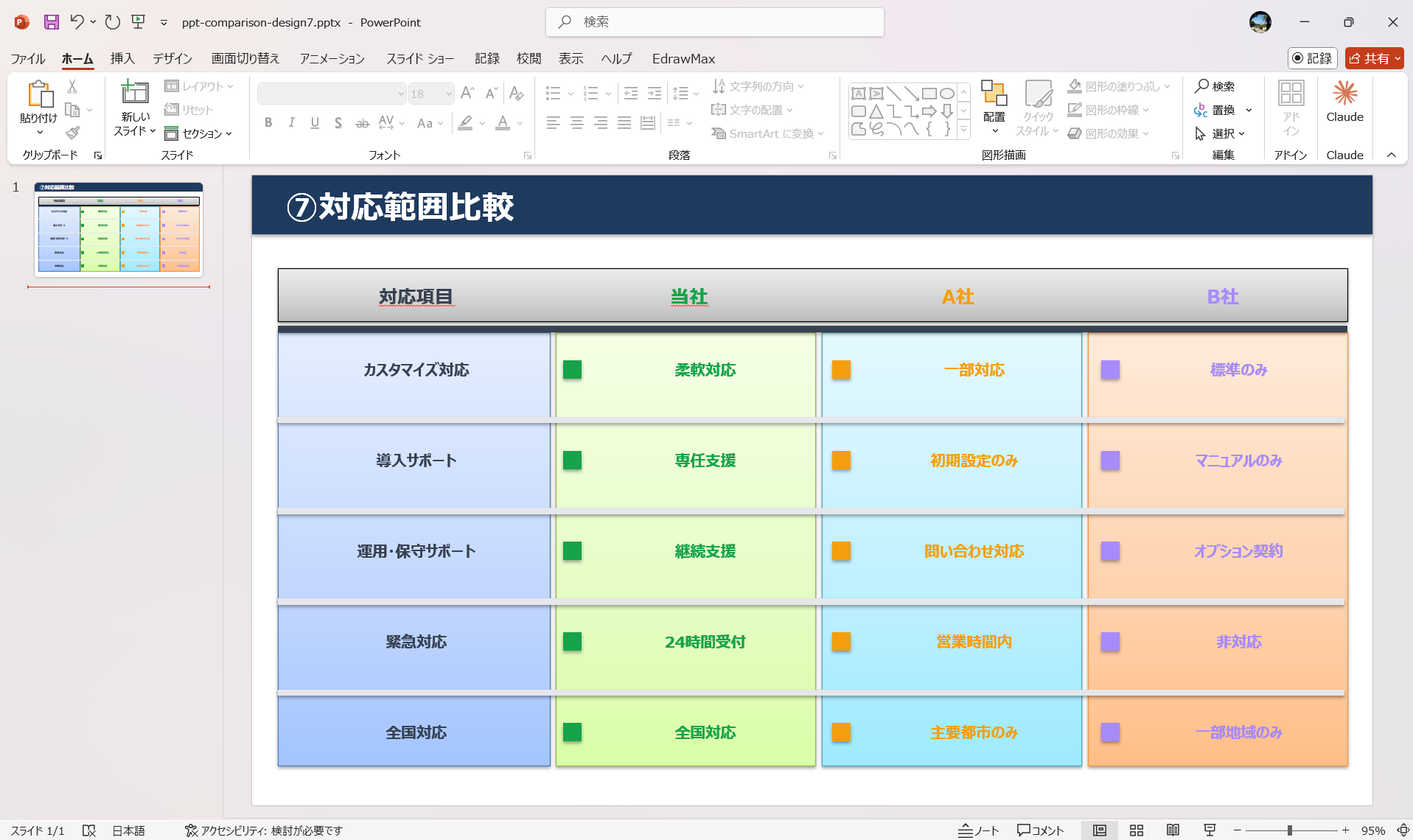Increase list indent level icon
The height and width of the screenshot is (840, 1413).
(x=655, y=93)
